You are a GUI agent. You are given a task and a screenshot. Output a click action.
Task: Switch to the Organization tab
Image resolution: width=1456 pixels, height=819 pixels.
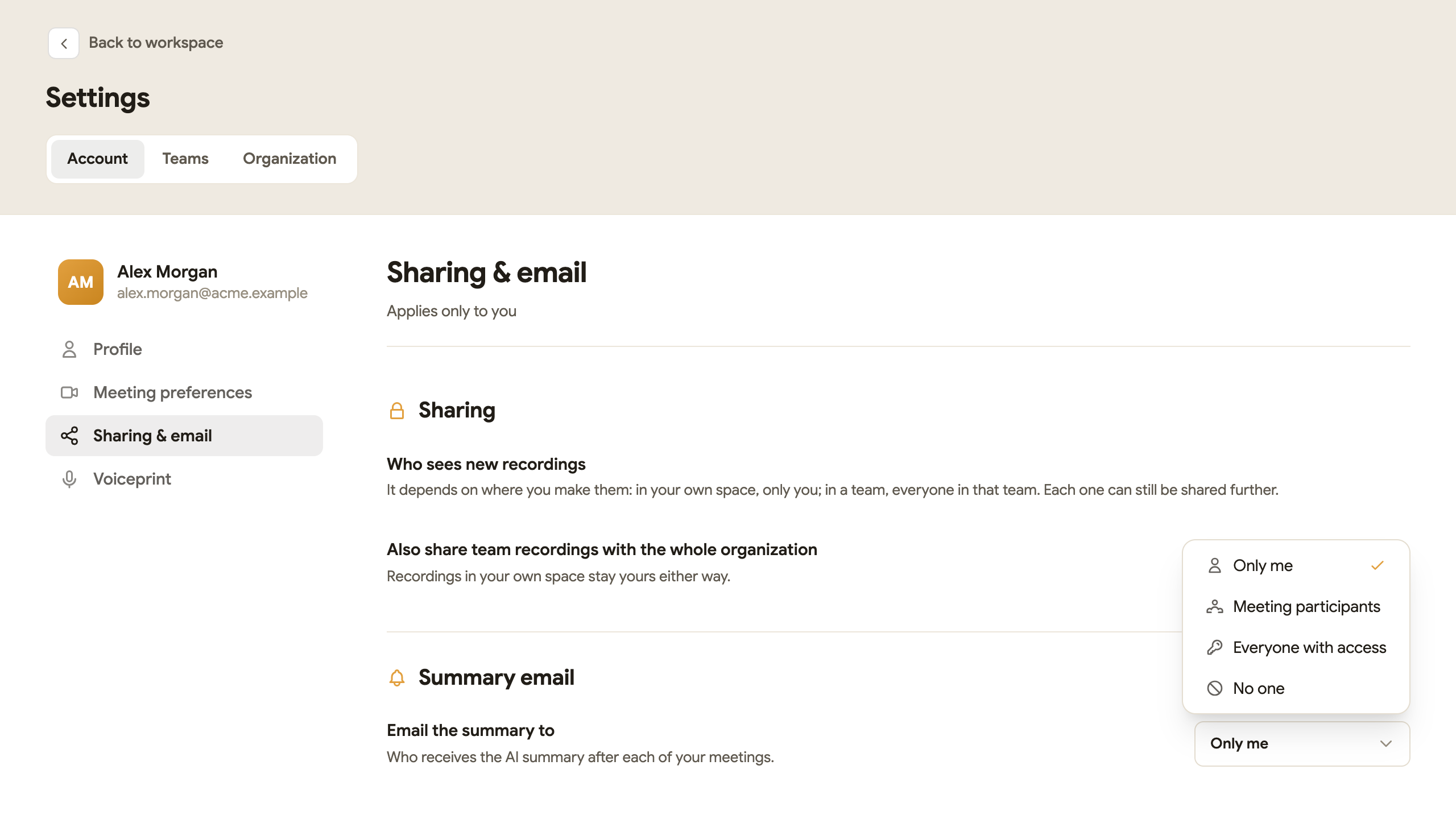pos(289,159)
